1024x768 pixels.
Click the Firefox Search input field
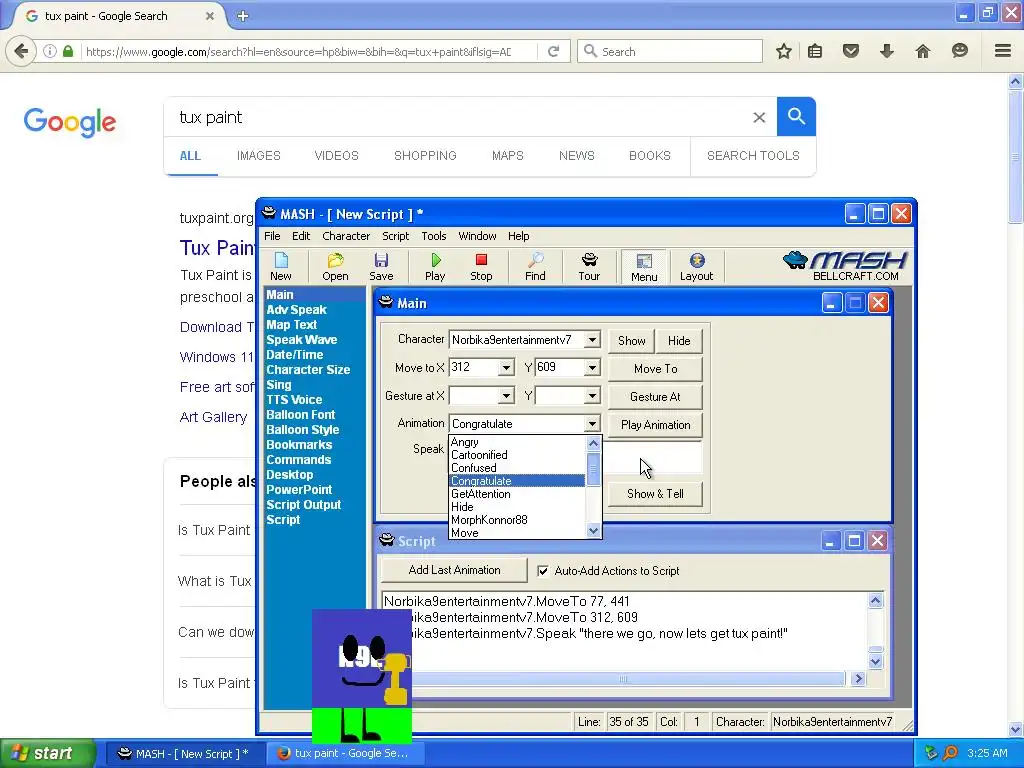(x=670, y=51)
